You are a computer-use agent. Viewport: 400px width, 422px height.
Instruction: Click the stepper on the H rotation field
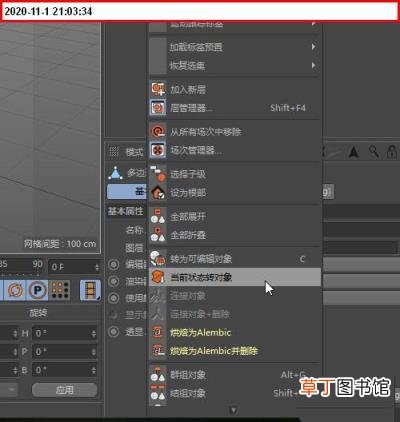click(x=94, y=333)
